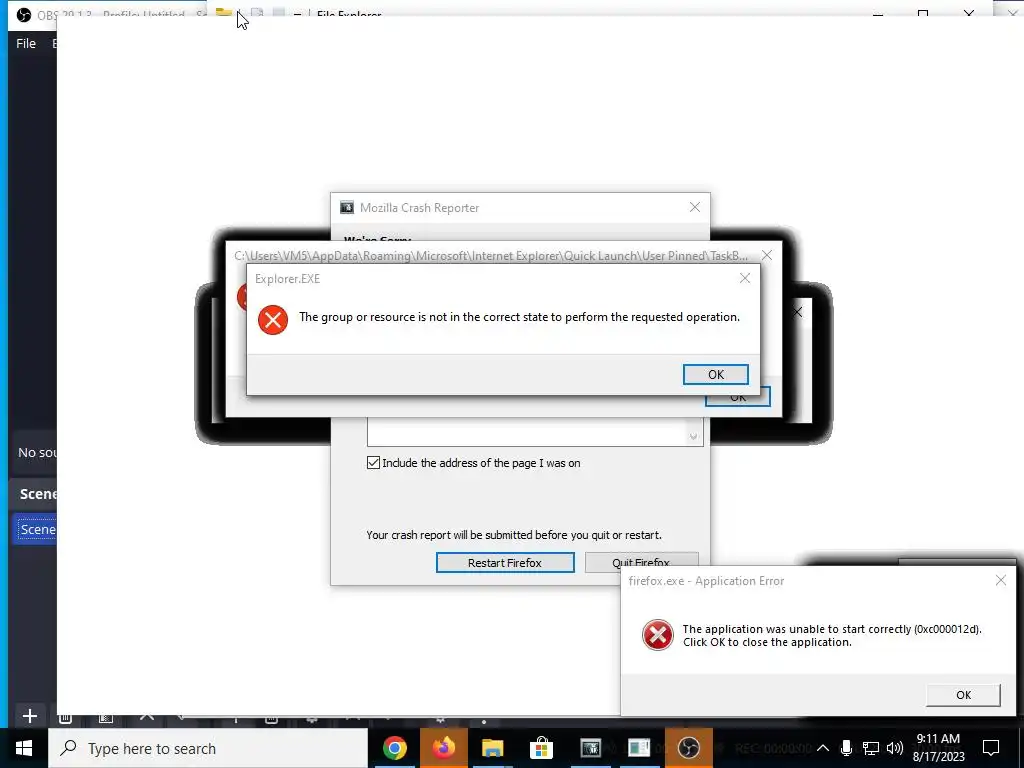Click the microphone tray icon
This screenshot has height=768, width=1024.
click(846, 748)
